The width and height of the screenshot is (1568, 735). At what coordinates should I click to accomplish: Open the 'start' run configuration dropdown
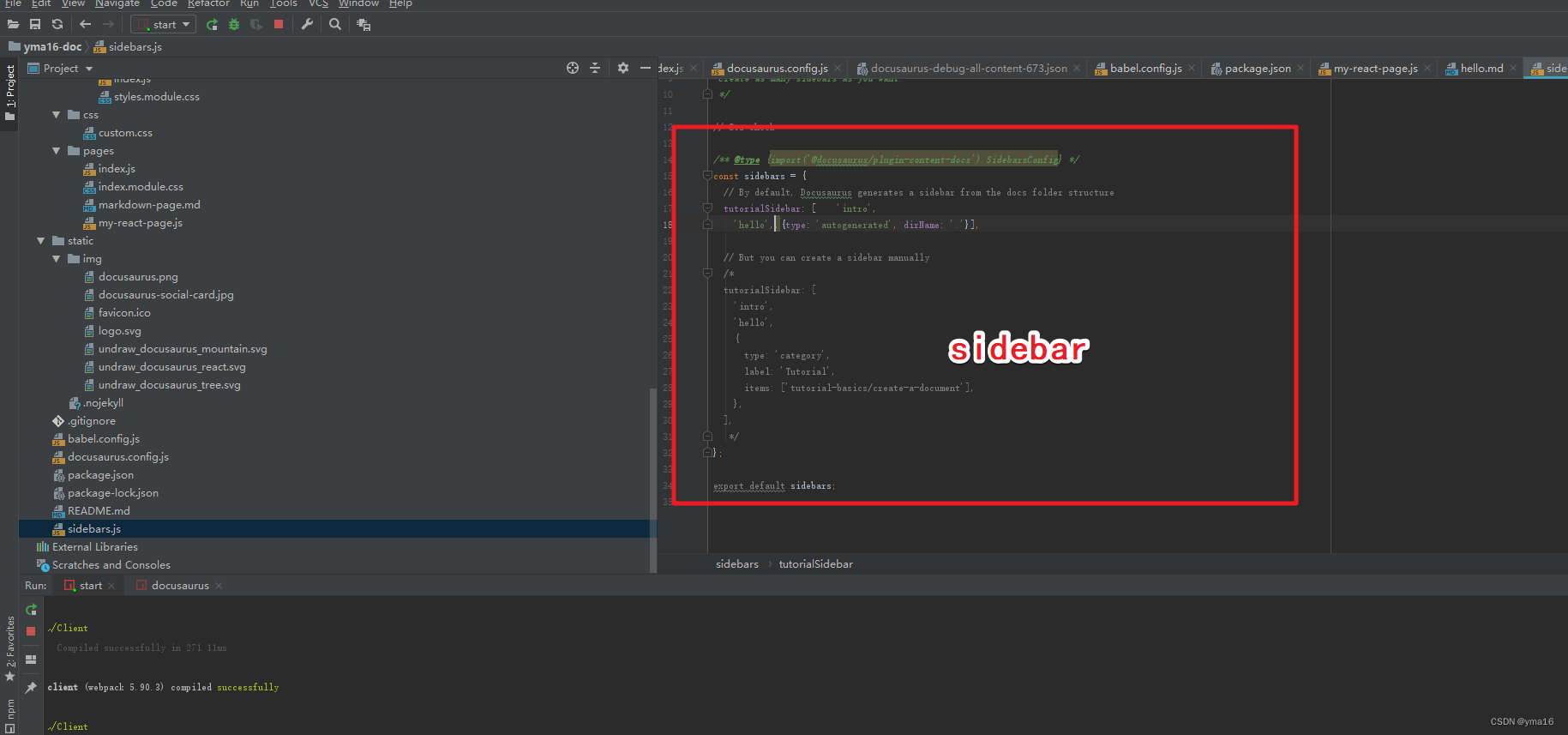pos(164,24)
